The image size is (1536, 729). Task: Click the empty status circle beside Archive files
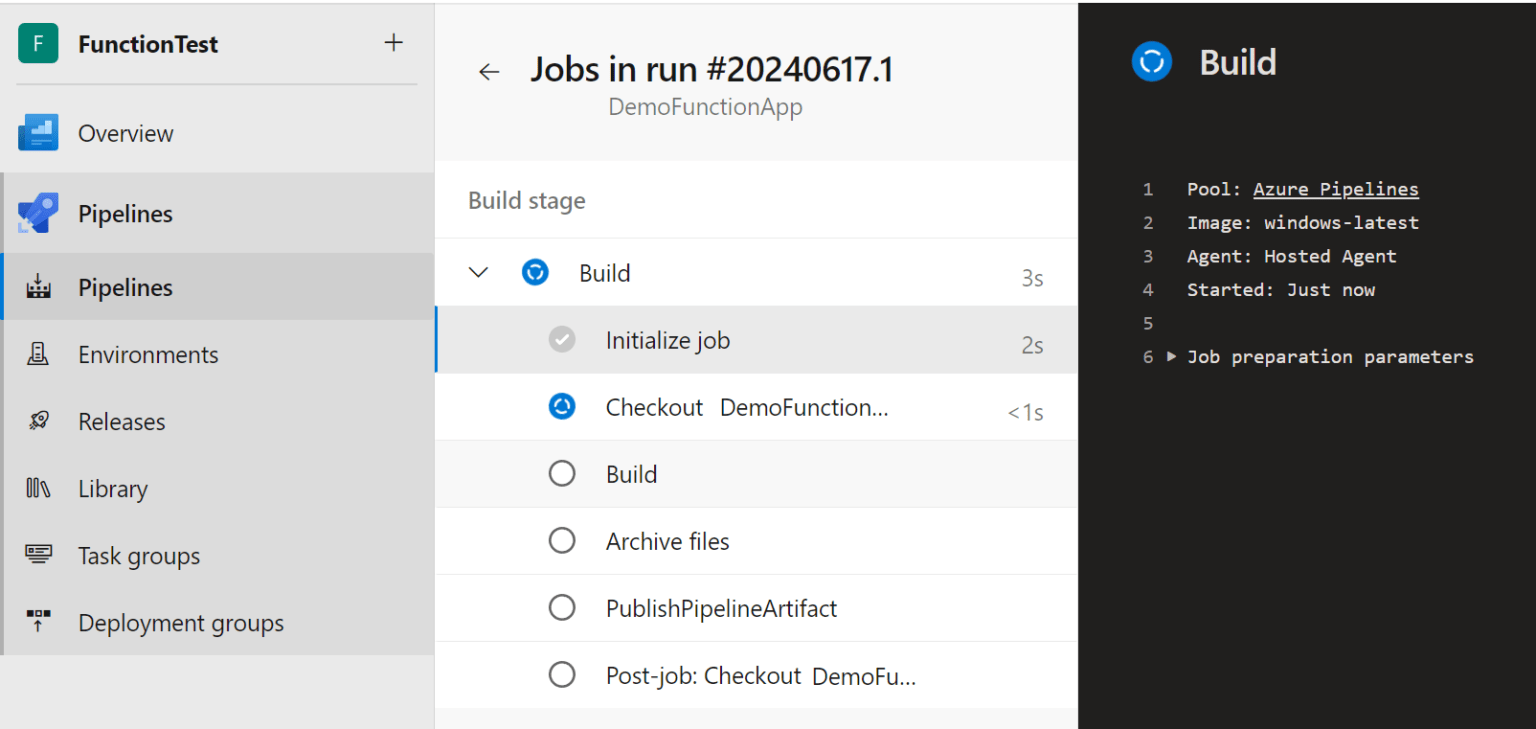[x=562, y=540]
